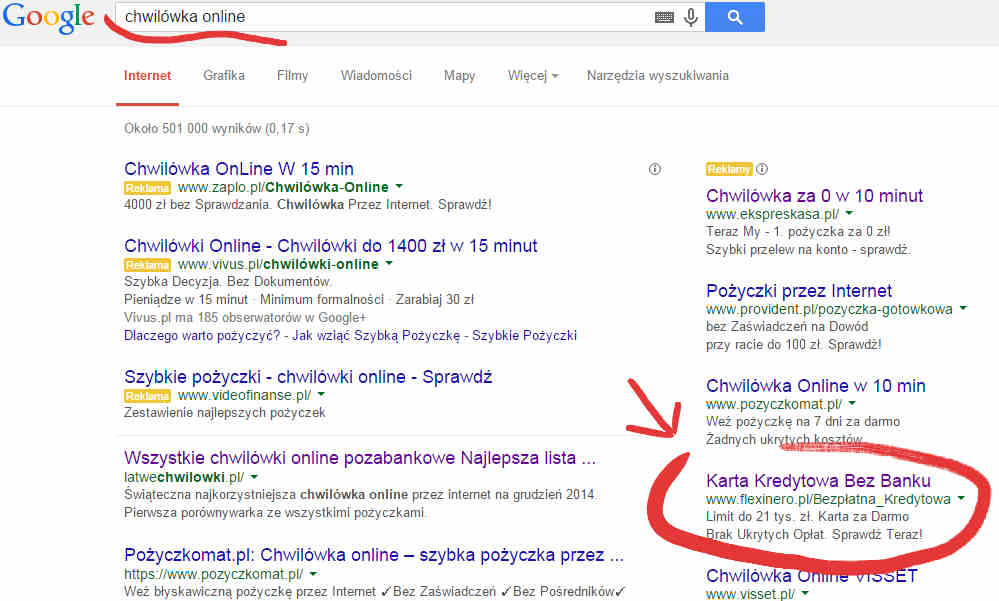Image resolution: width=999 pixels, height=601 pixels.
Task: Click the microphone voice search icon
Action: click(x=691, y=17)
